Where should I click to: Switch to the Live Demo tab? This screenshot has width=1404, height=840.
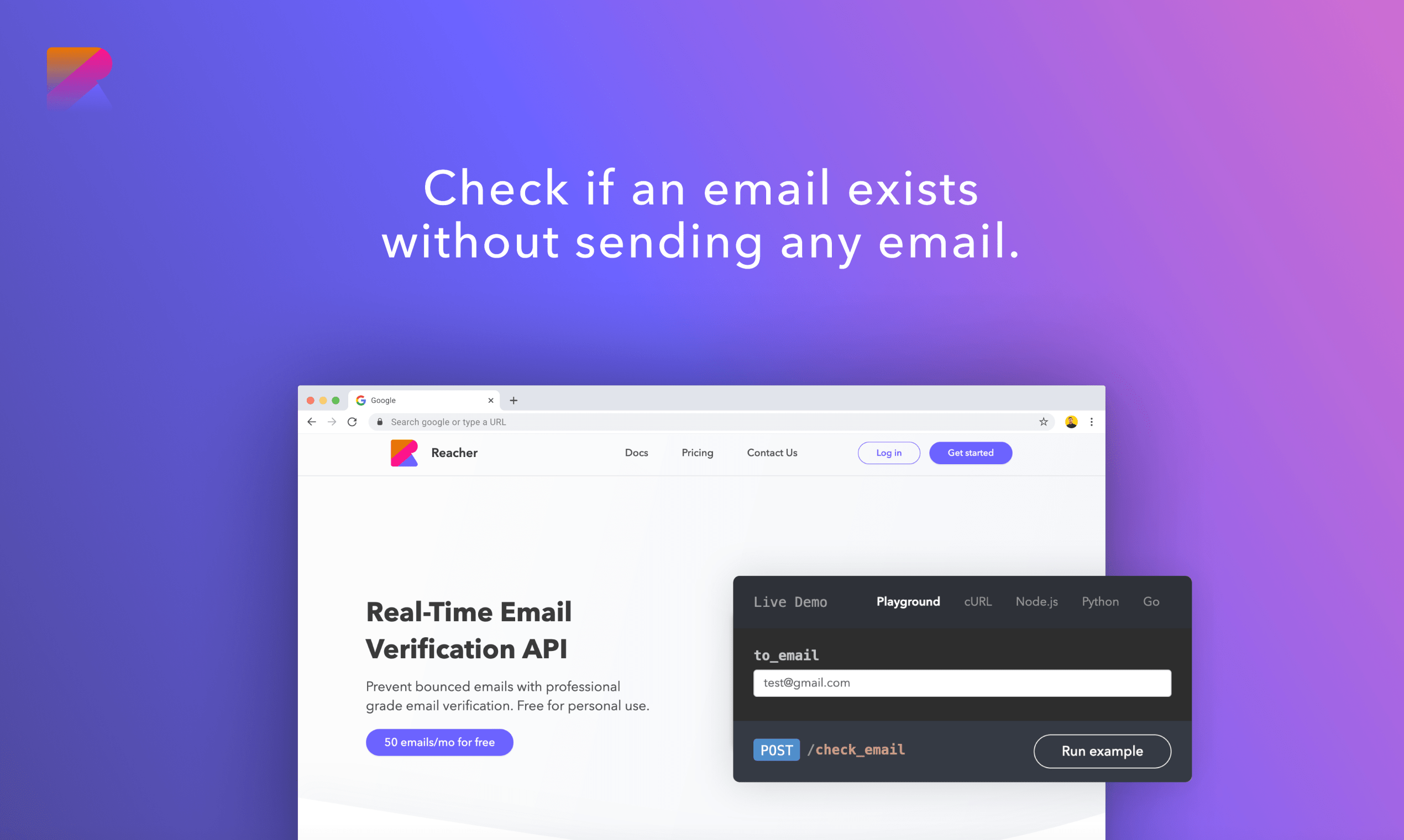coord(791,601)
